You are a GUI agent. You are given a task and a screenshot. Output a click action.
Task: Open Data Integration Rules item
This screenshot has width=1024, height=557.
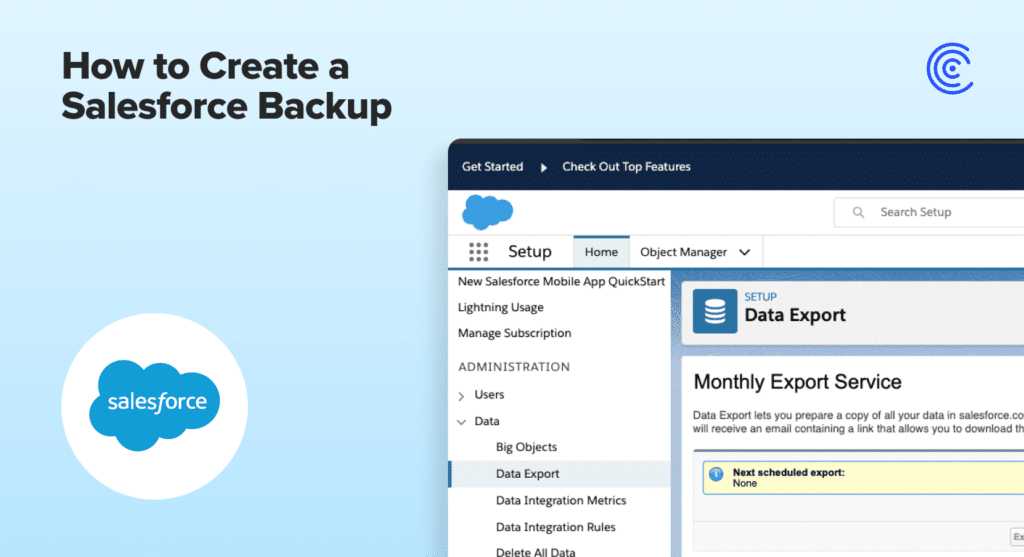click(556, 527)
